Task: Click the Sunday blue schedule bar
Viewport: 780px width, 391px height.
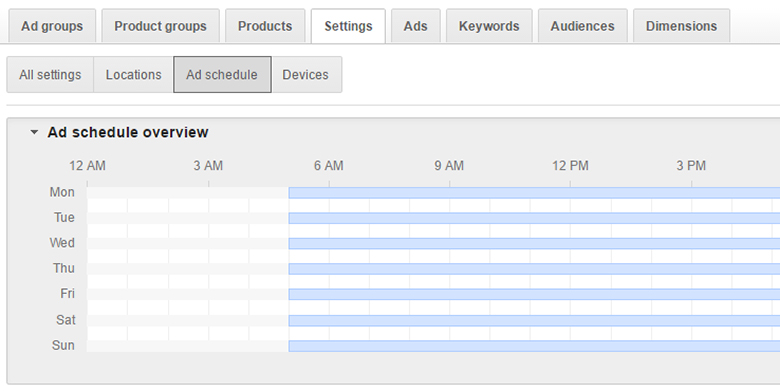Action: click(534, 346)
